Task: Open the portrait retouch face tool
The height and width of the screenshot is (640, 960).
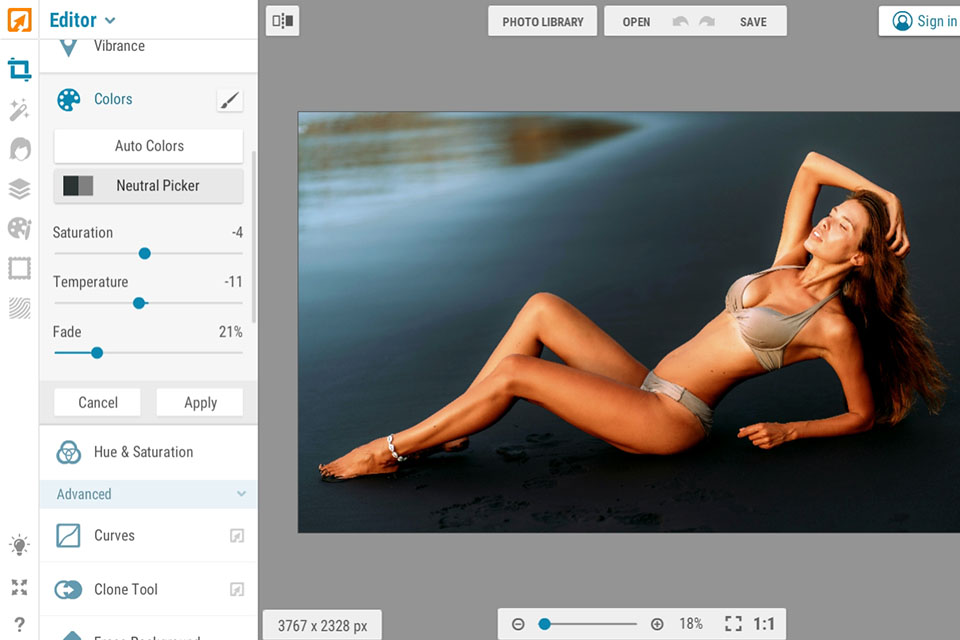Action: tap(20, 149)
